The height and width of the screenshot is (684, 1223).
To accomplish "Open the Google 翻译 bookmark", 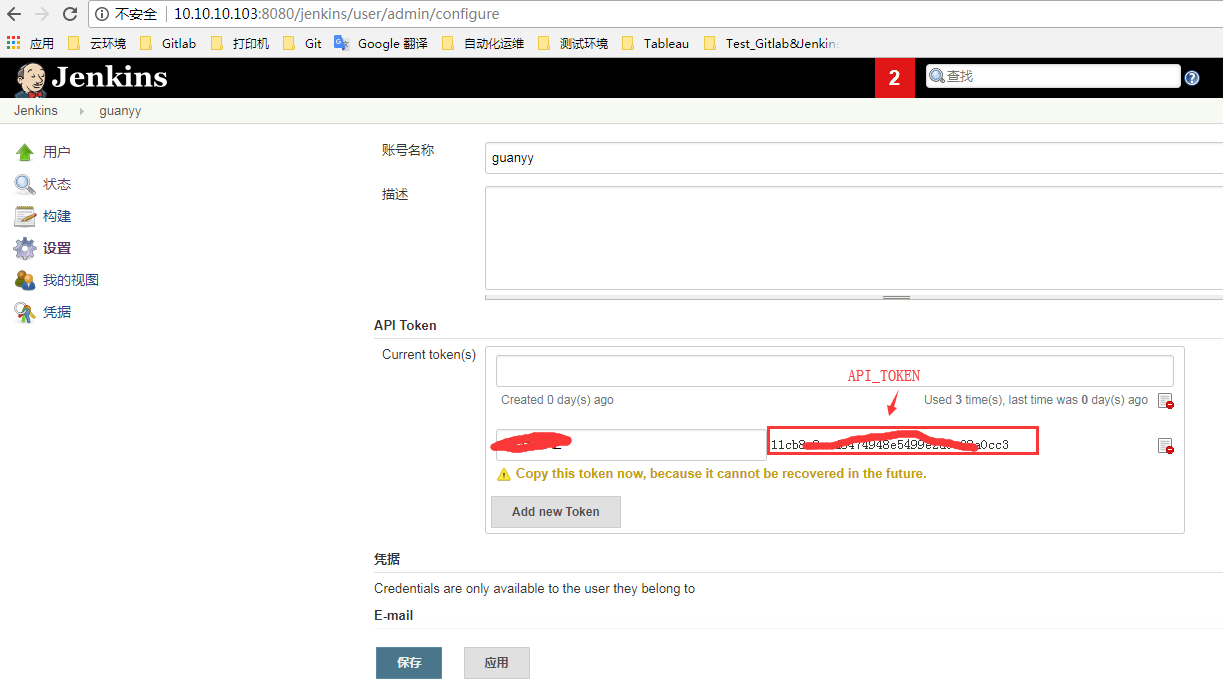I will point(381,43).
